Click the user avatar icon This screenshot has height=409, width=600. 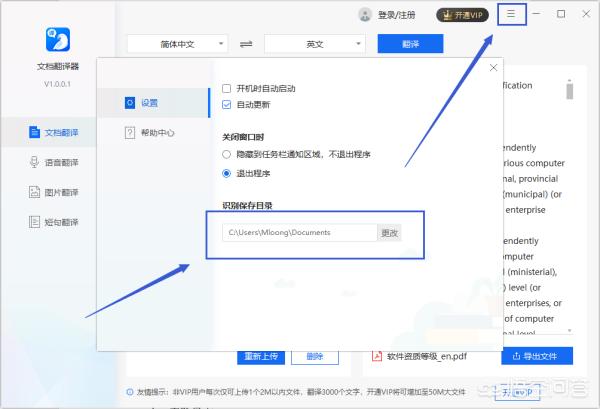365,15
